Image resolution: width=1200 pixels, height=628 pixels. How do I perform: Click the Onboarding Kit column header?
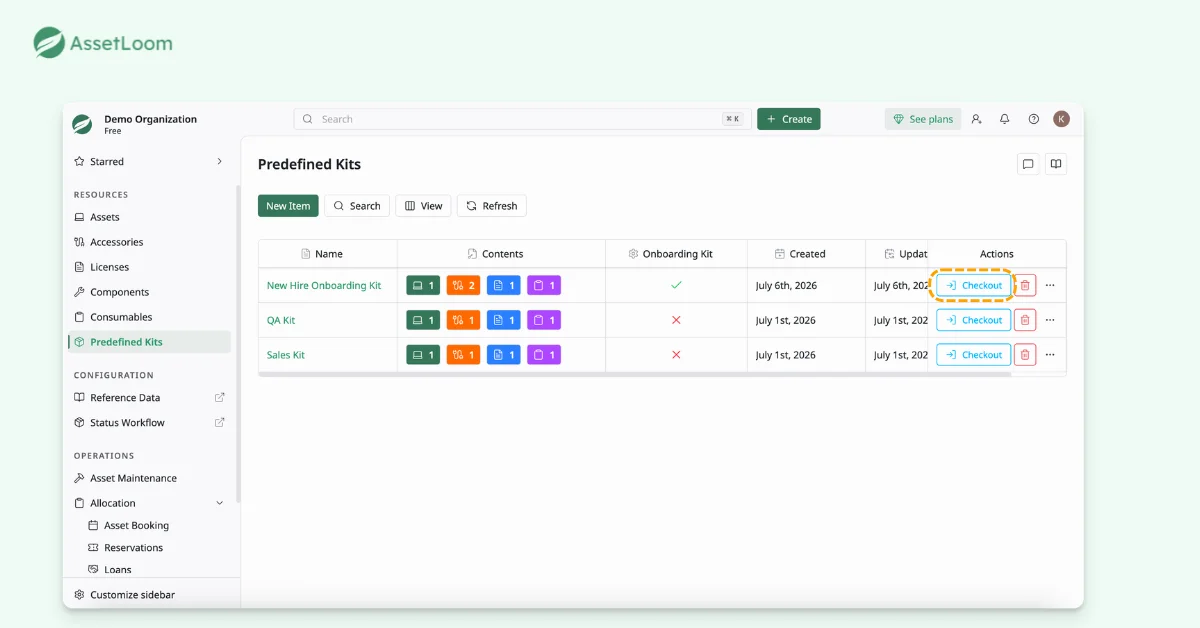point(677,254)
